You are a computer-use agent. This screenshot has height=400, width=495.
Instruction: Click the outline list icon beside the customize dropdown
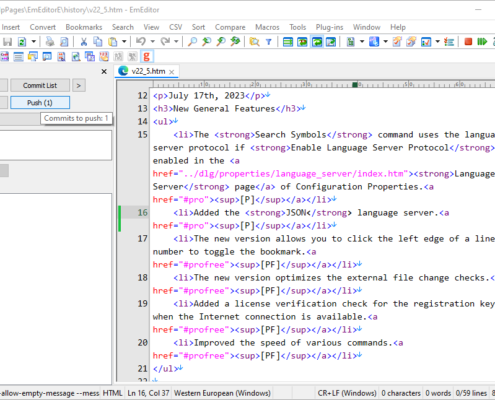click(x=449, y=42)
